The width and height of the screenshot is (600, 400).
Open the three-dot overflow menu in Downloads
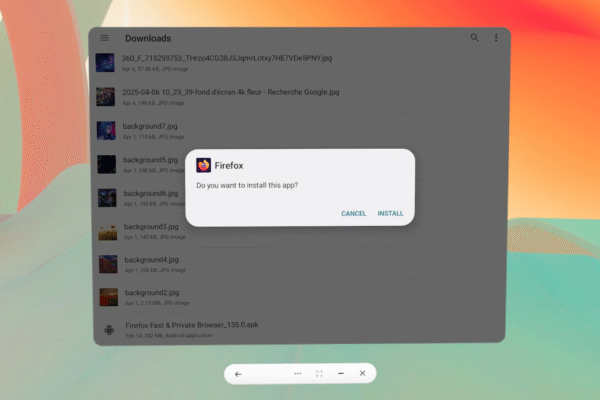[496, 38]
